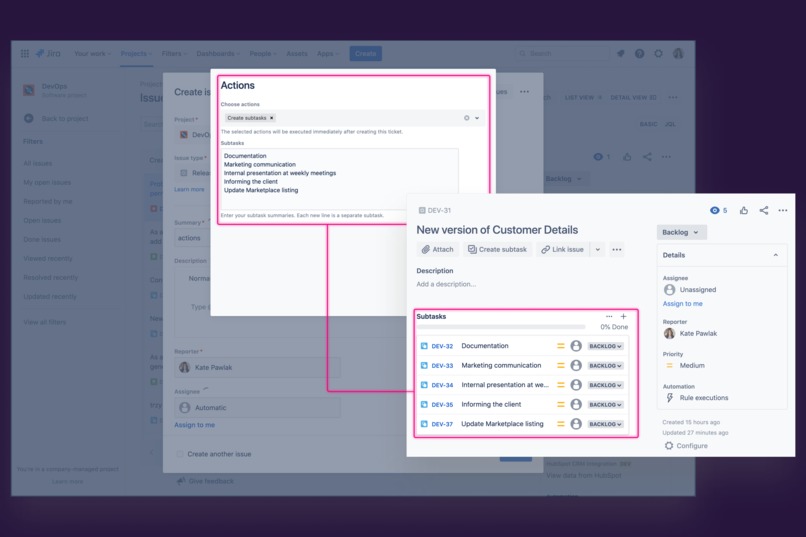Click the Attach button with paperclip
This screenshot has height=537, width=806.
437,249
